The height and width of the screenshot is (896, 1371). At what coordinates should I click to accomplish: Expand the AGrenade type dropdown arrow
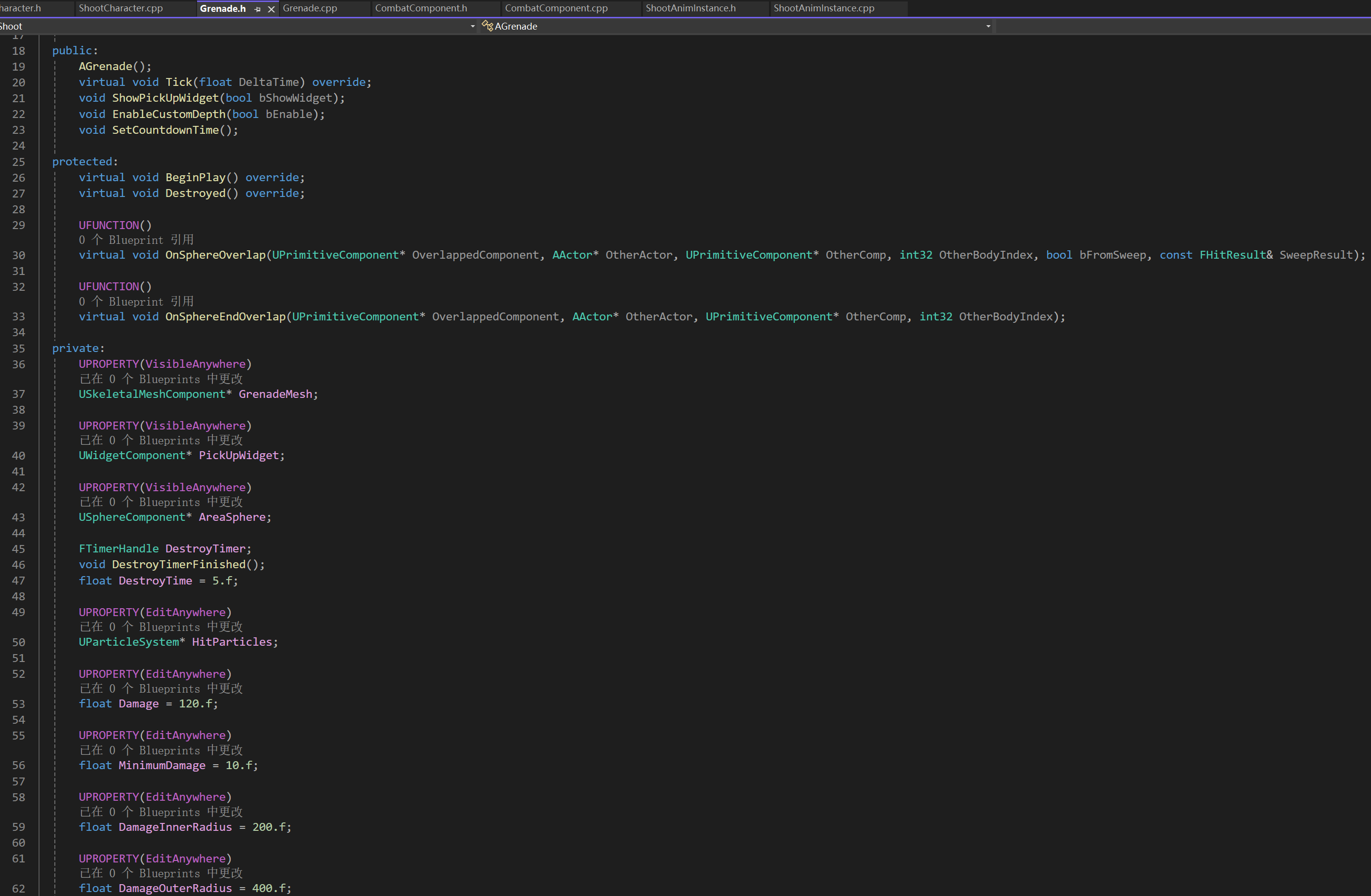tap(988, 26)
